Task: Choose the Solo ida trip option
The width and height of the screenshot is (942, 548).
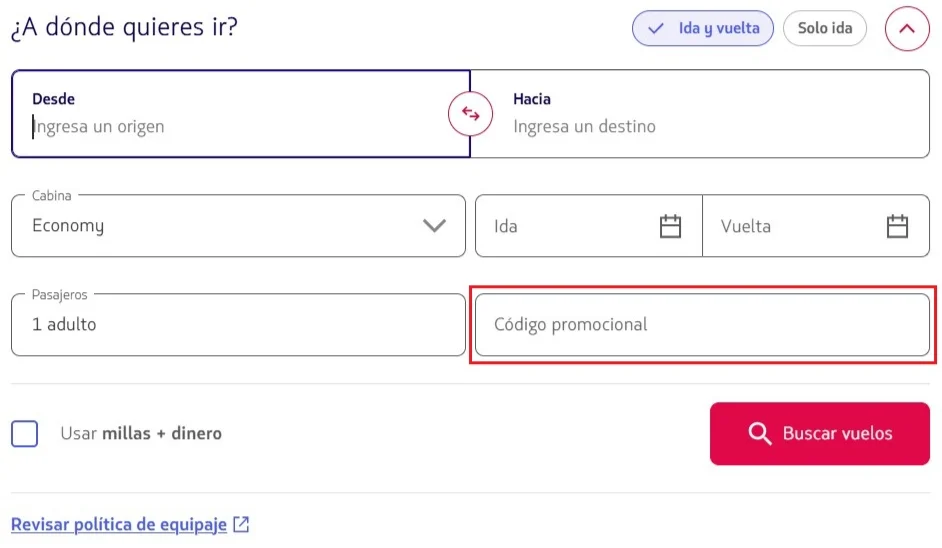Action: pos(825,29)
